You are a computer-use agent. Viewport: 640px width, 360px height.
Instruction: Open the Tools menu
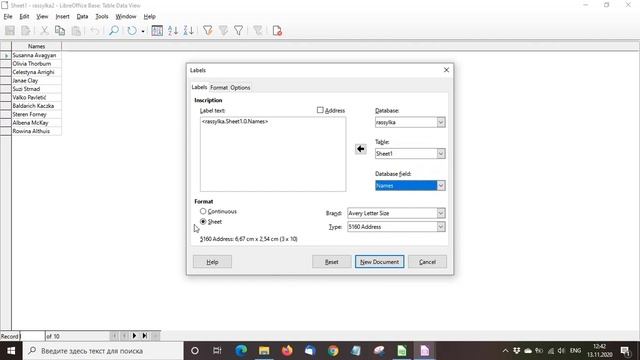[x=102, y=16]
